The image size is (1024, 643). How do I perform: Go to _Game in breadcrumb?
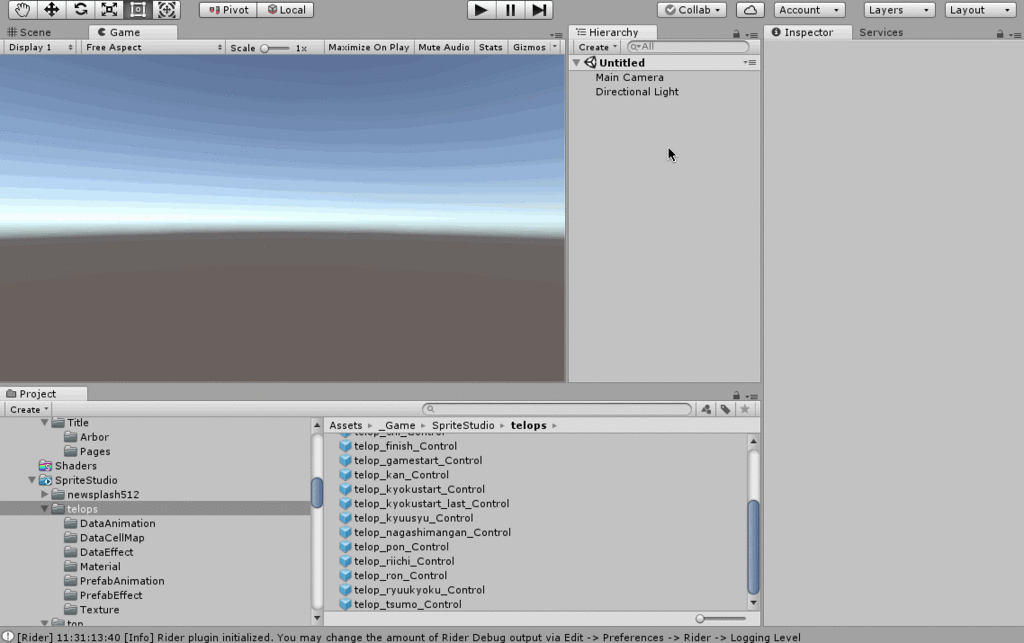pyautogui.click(x=396, y=426)
